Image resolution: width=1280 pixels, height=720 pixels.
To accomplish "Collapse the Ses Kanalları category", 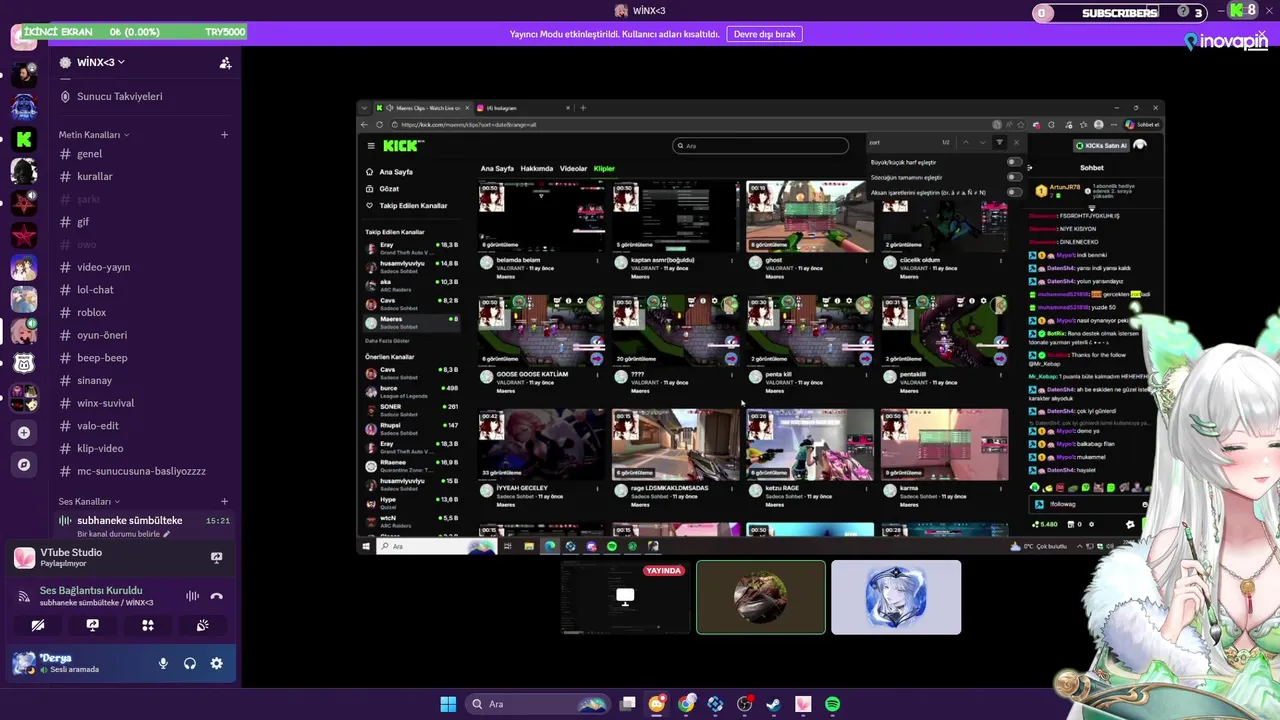I will pos(89,501).
